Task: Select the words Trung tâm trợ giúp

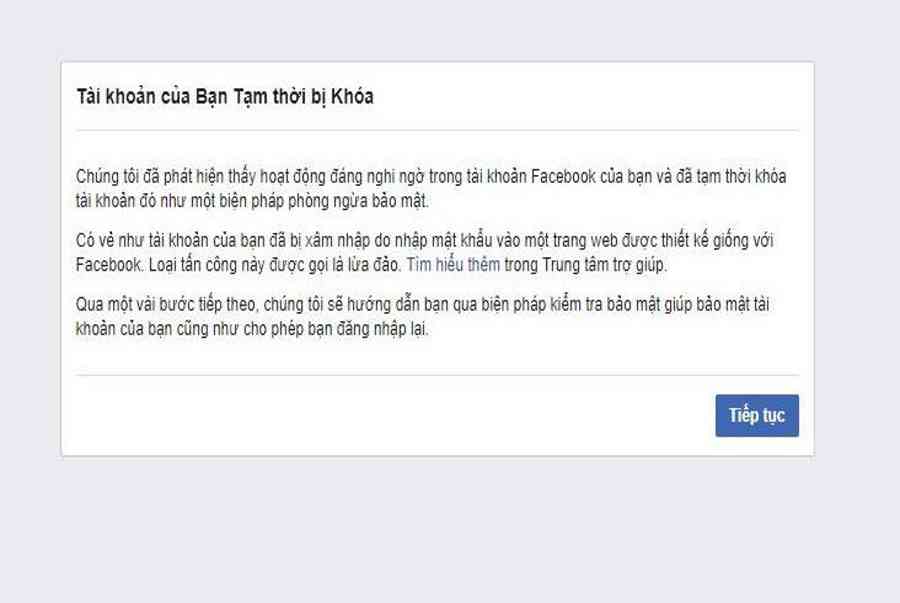Action: [x=604, y=266]
